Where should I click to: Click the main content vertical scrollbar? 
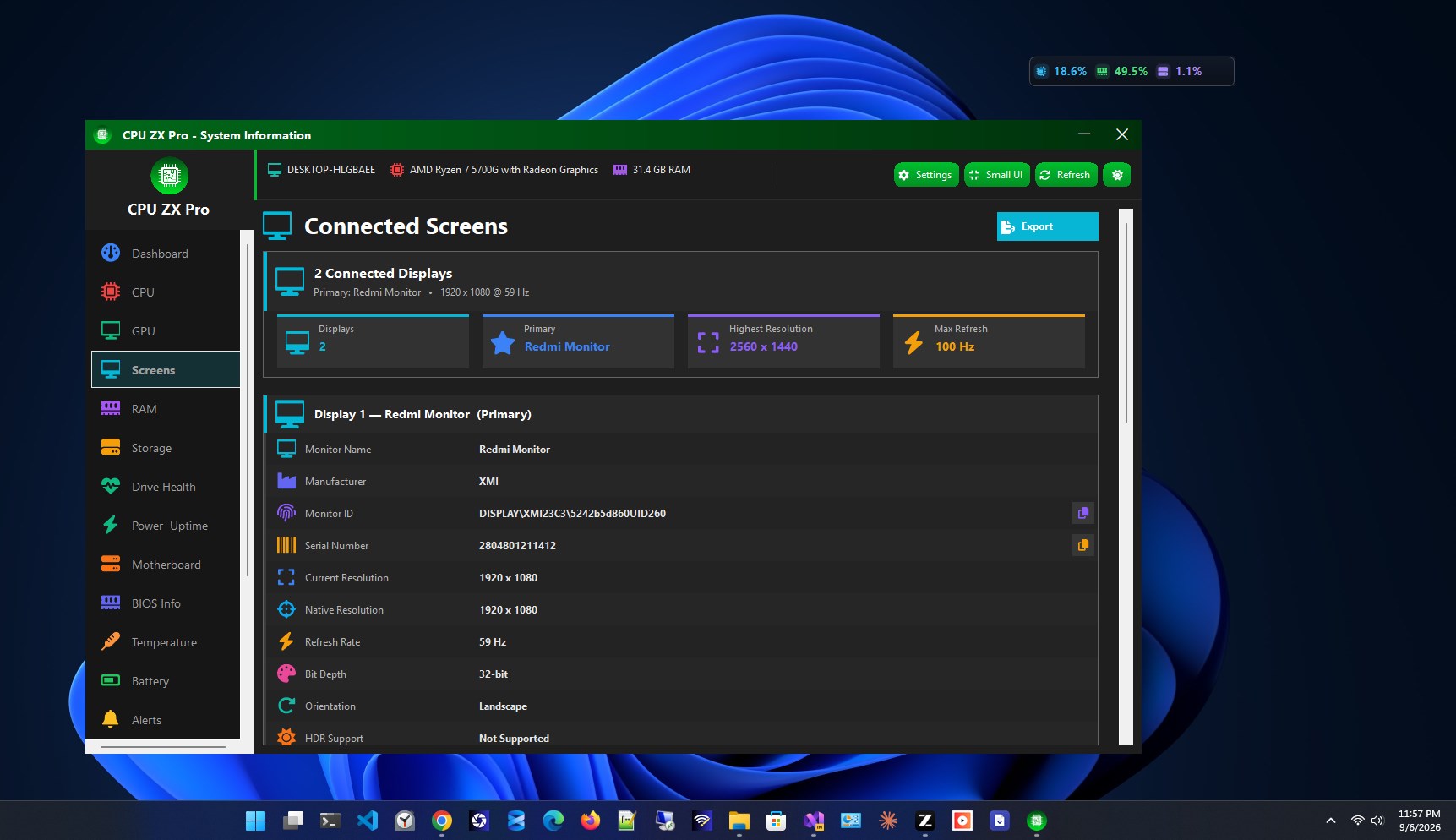pos(1126,321)
